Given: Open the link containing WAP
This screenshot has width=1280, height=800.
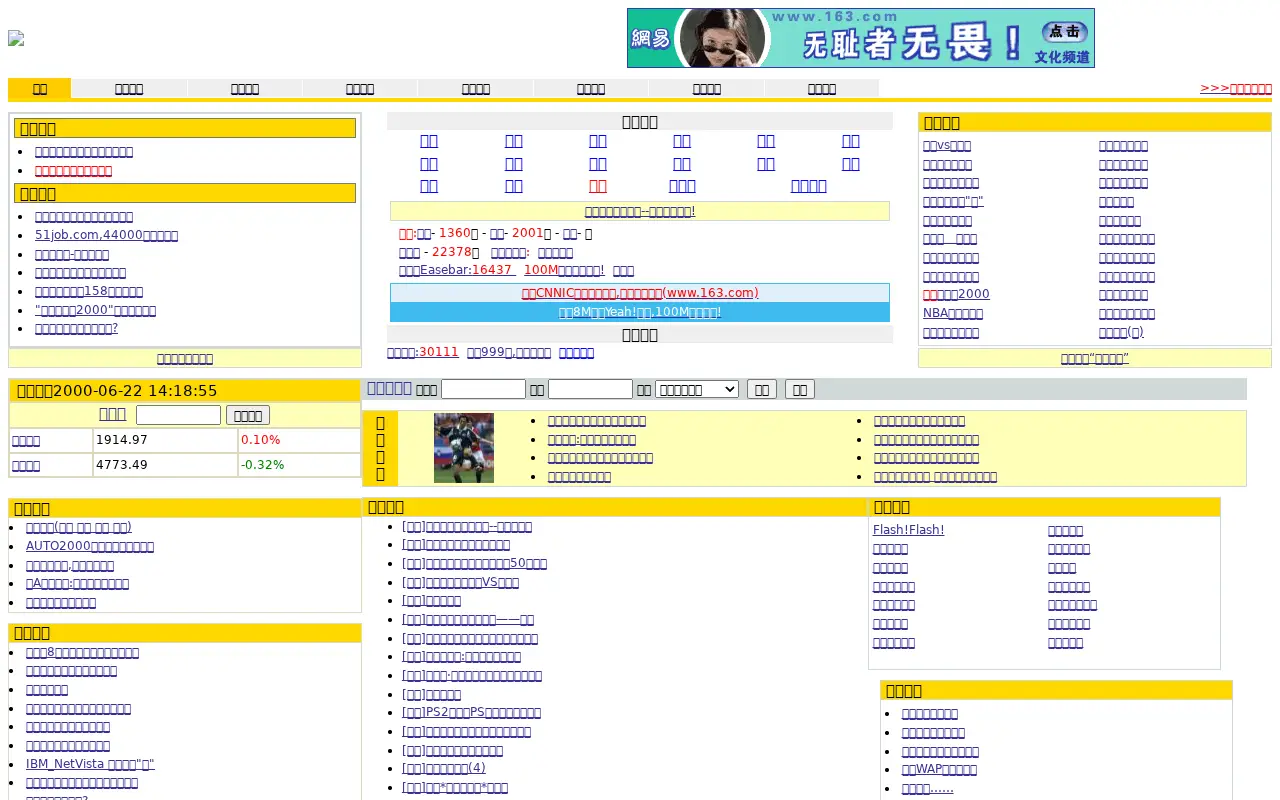Looking at the screenshot, I should tap(939, 769).
